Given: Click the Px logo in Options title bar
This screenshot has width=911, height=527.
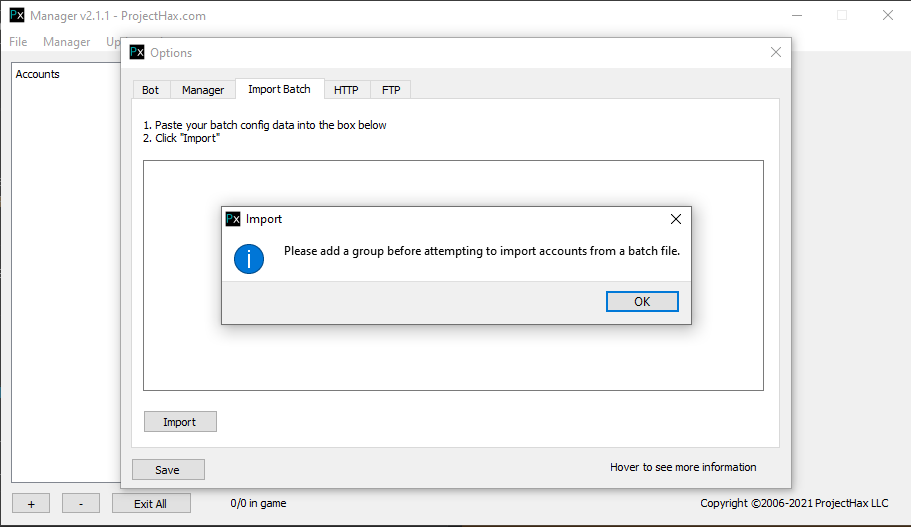Looking at the screenshot, I should (x=138, y=52).
